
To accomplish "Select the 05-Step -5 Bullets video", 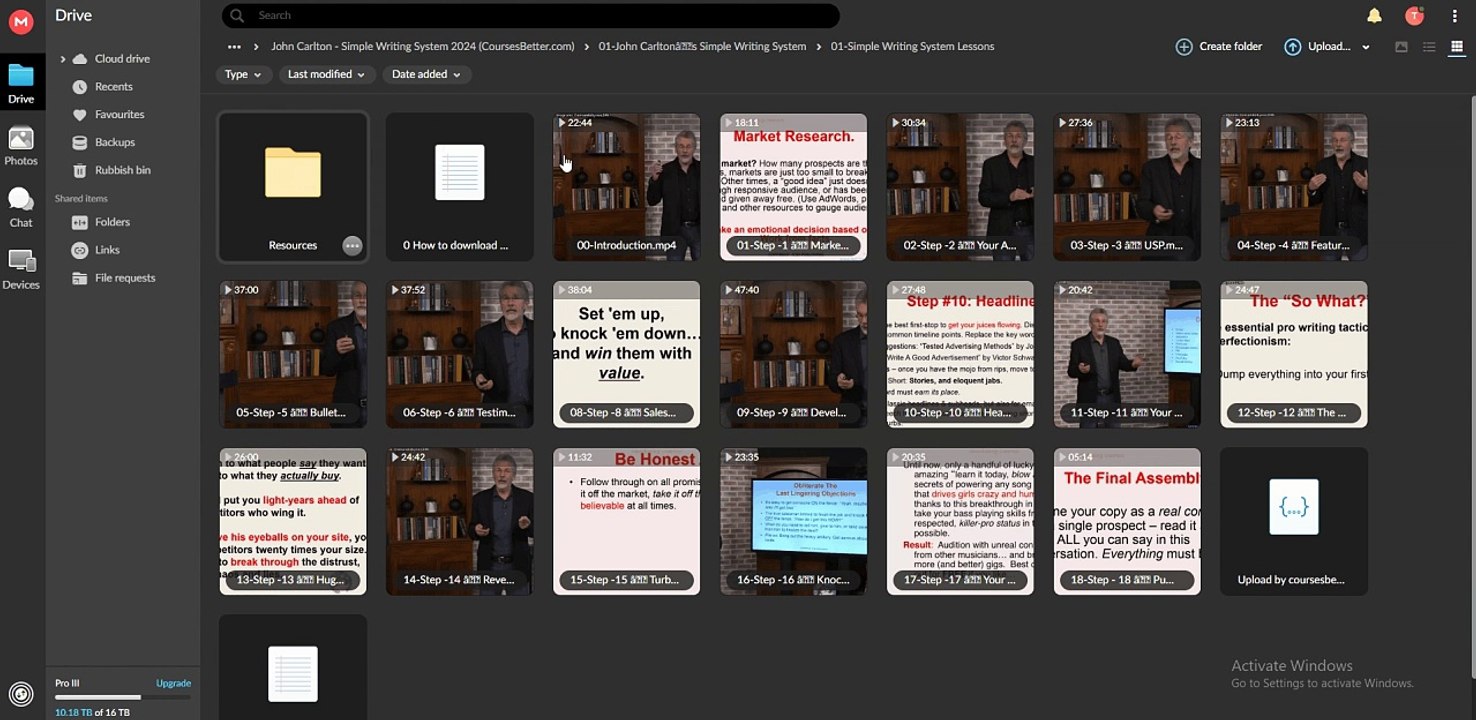I will (293, 354).
